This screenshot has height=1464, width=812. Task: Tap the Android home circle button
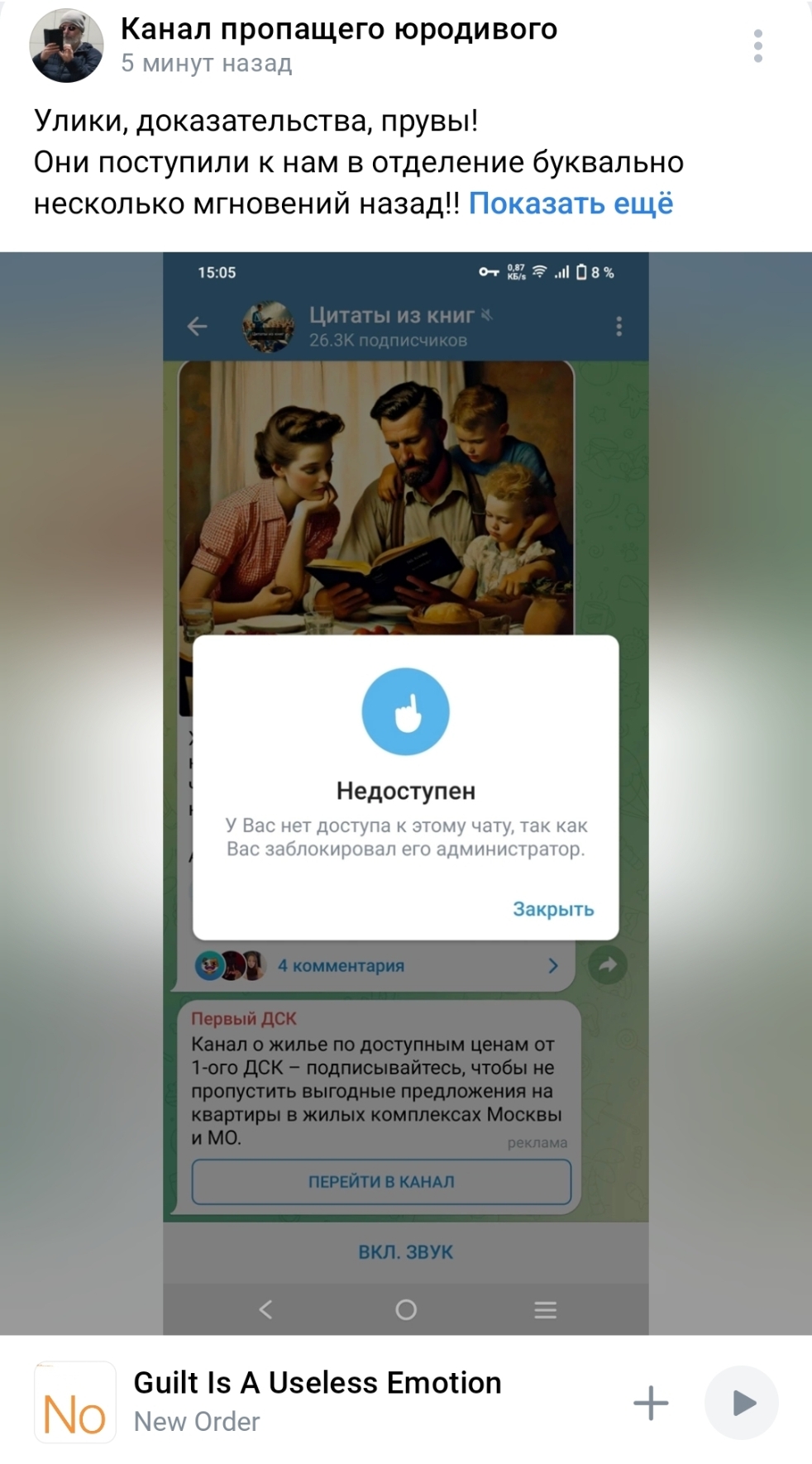point(406,1309)
